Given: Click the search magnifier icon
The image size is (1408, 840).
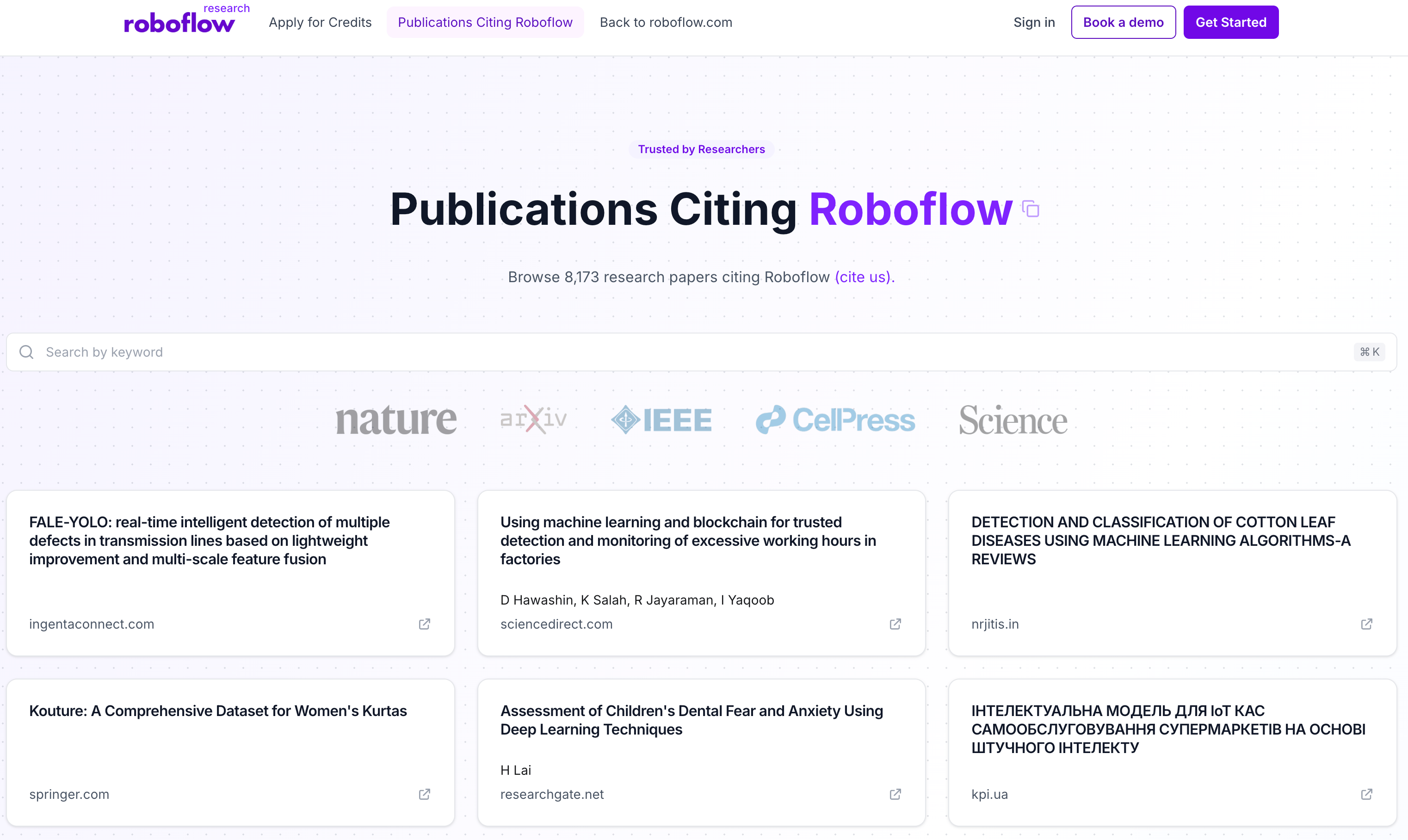Looking at the screenshot, I should 25,352.
